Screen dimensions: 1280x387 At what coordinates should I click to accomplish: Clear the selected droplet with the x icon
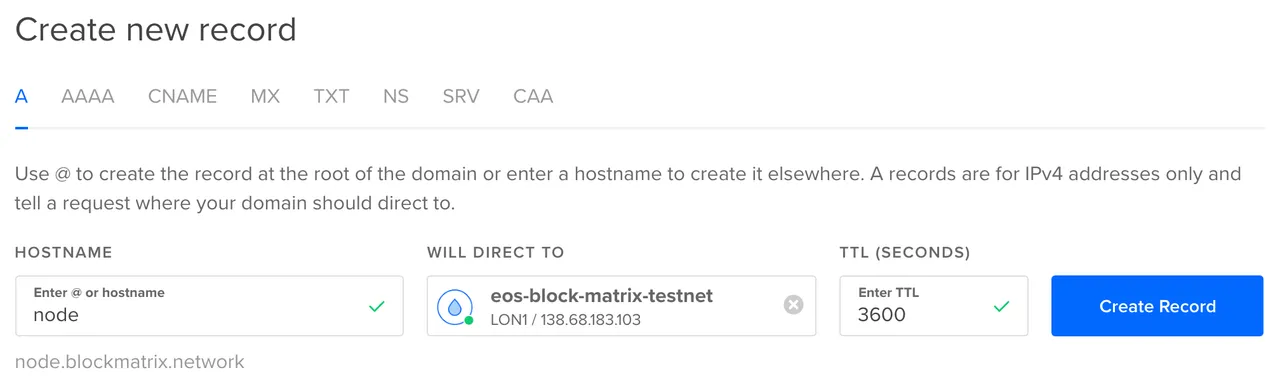click(793, 305)
